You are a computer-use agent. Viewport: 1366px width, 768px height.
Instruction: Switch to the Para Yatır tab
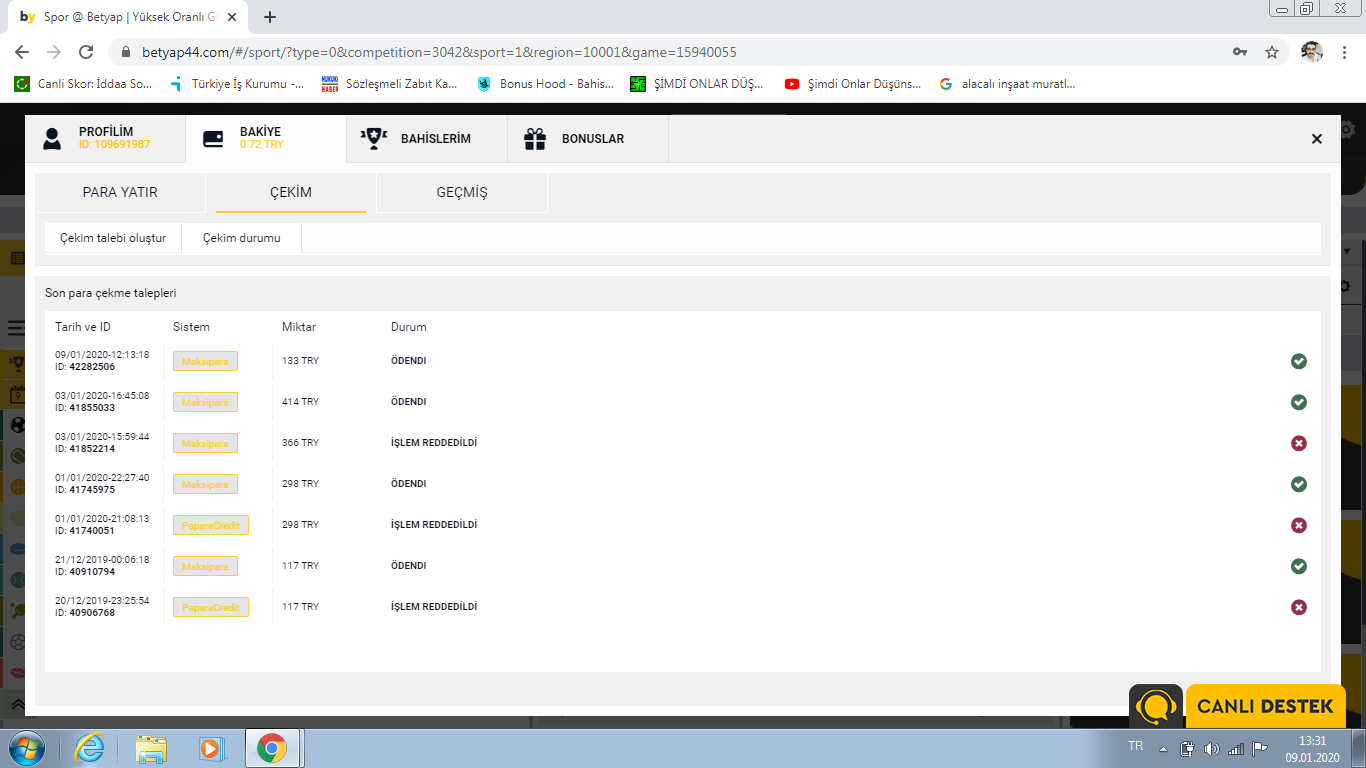(120, 192)
